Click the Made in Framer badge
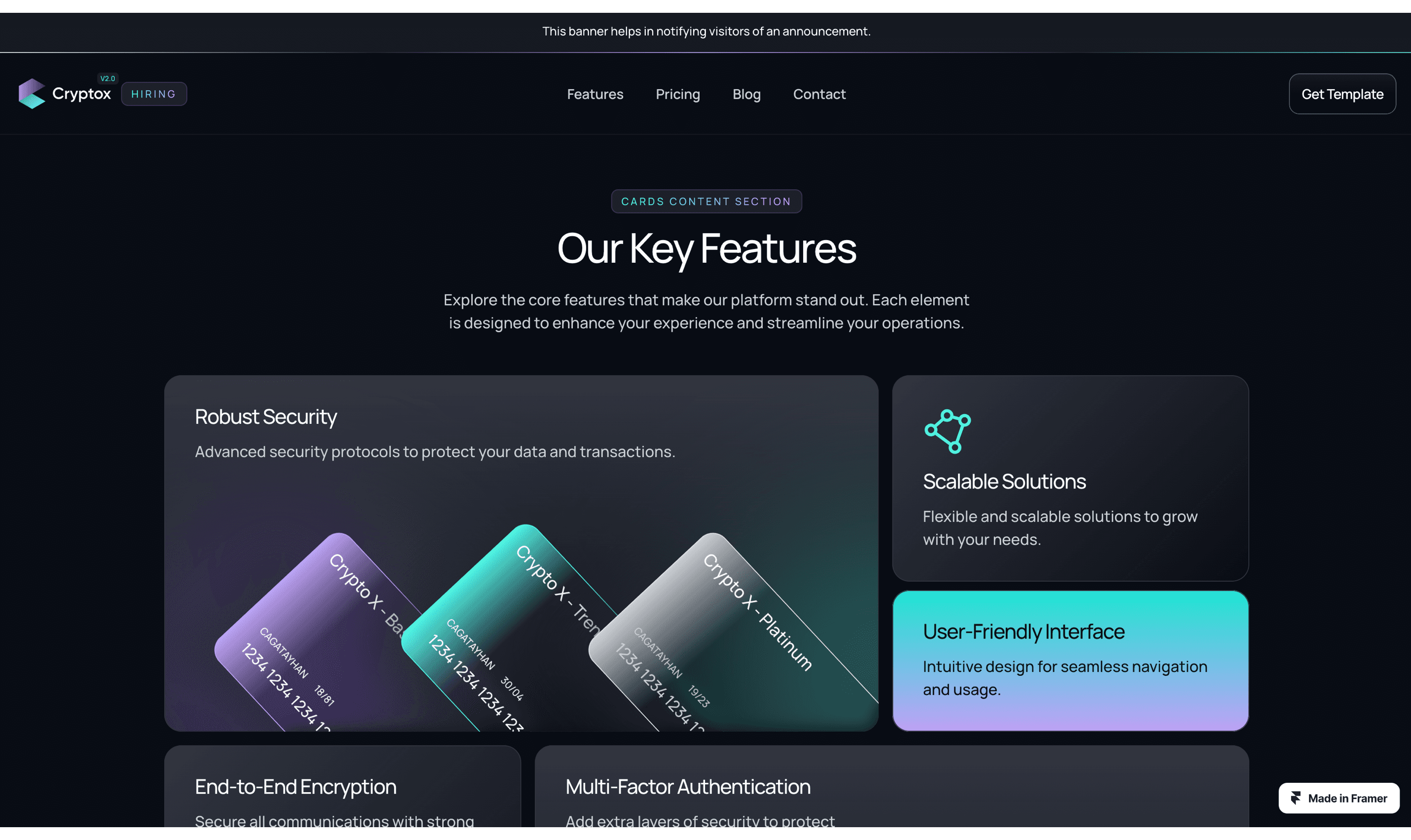 coord(1339,798)
